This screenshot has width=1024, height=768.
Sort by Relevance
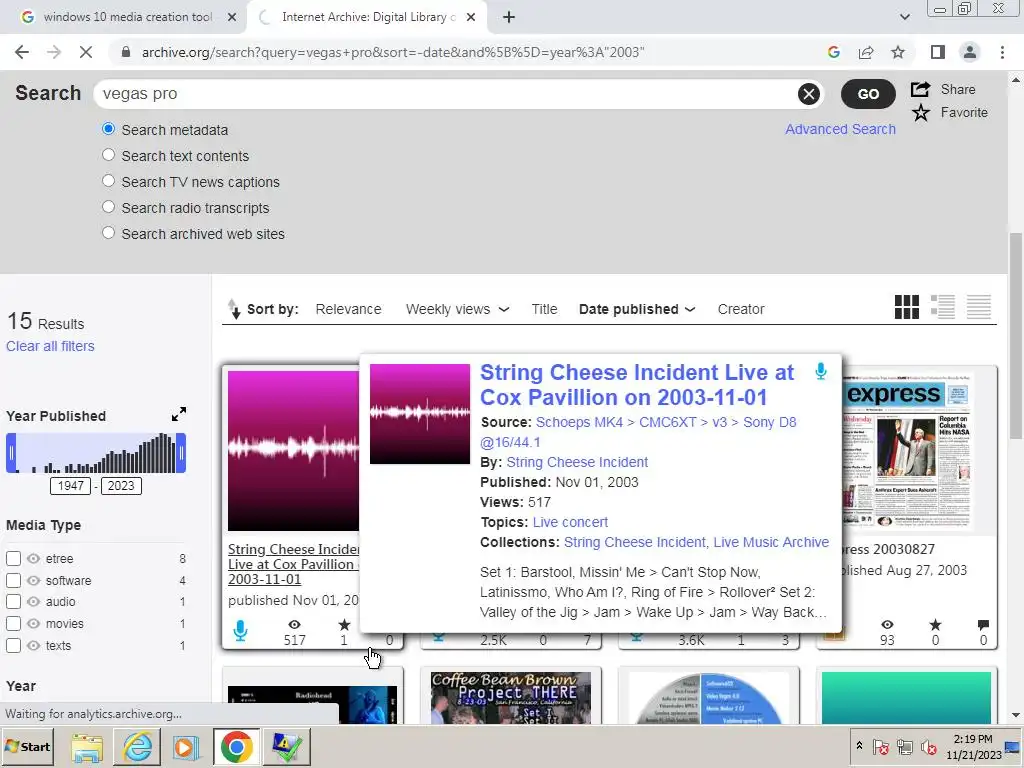[348, 309]
